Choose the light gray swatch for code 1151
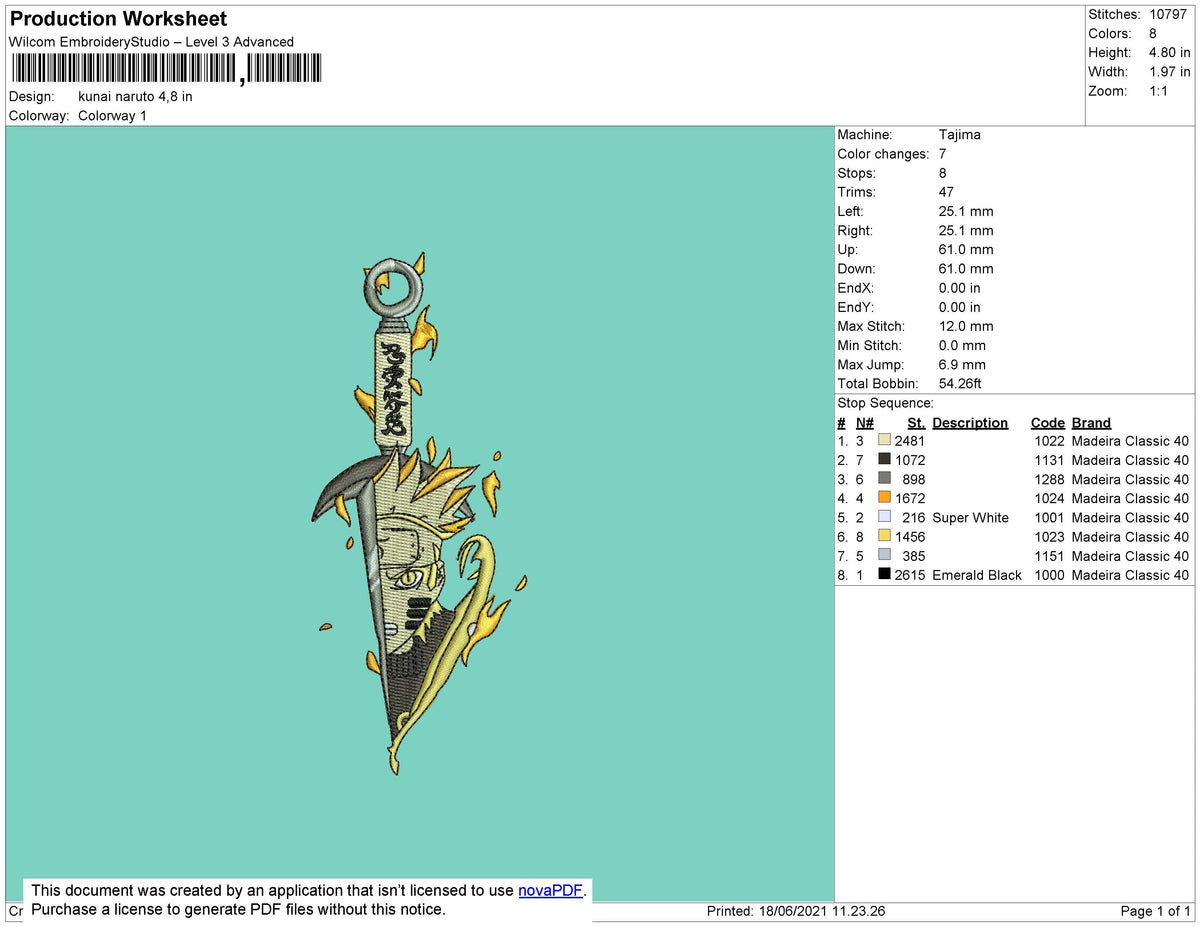Viewport: 1200px width, 927px height. [x=884, y=556]
